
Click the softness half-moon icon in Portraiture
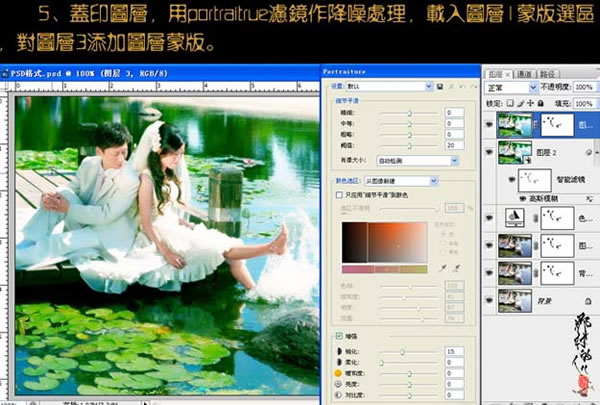click(339, 362)
